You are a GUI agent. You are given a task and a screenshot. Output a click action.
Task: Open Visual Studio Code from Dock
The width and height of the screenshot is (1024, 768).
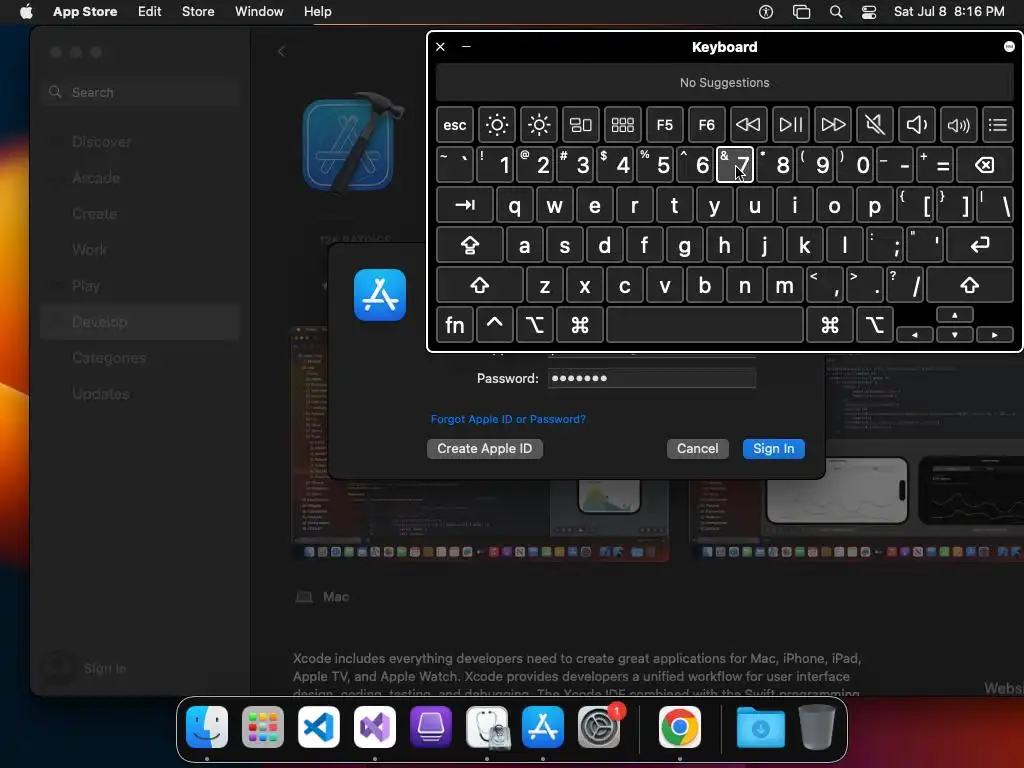(319, 727)
